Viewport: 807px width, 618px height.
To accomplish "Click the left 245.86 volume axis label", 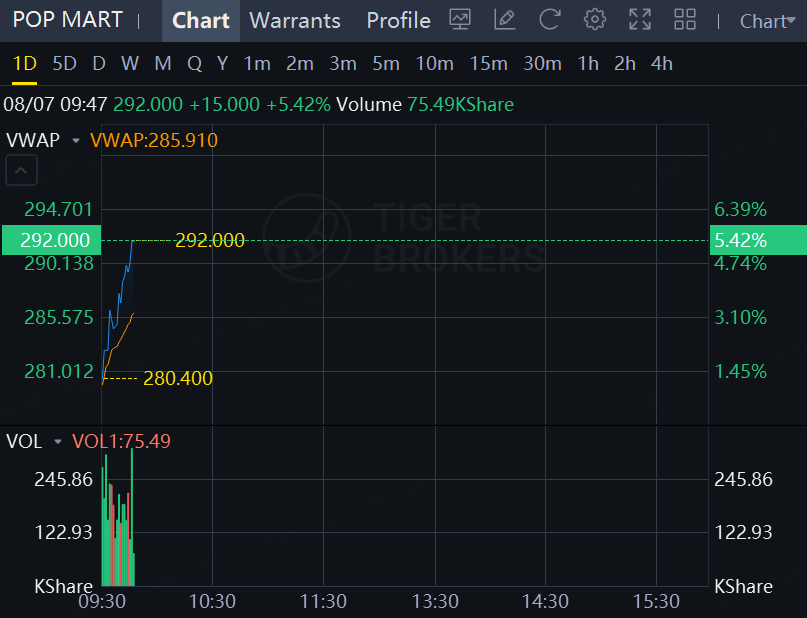I will point(63,480).
